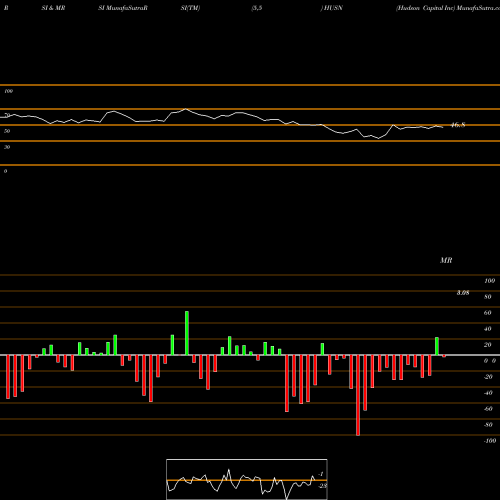The height and width of the screenshot is (500, 500).
Task: Click the 'SI & MR' header text
Action: point(53,8)
